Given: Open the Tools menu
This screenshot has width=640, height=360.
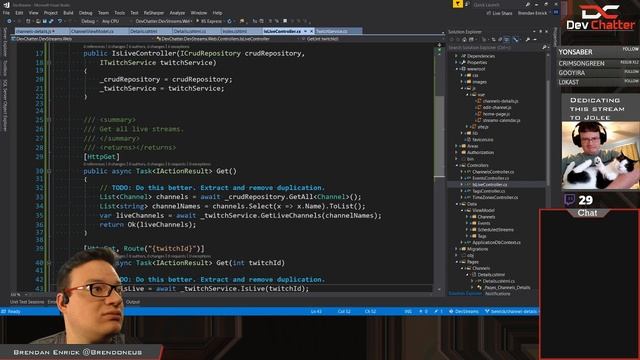Looking at the screenshot, I should click(120, 13).
